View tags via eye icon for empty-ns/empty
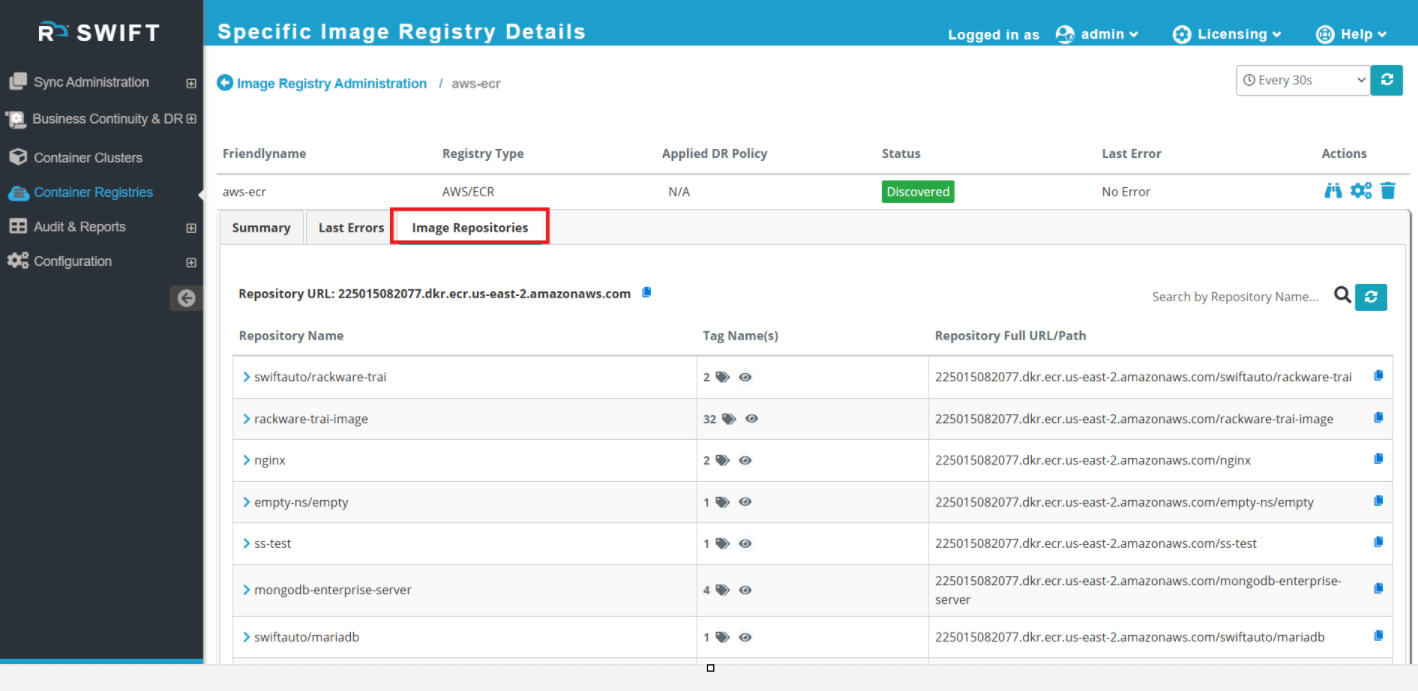The height and width of the screenshot is (691, 1418). coord(745,502)
